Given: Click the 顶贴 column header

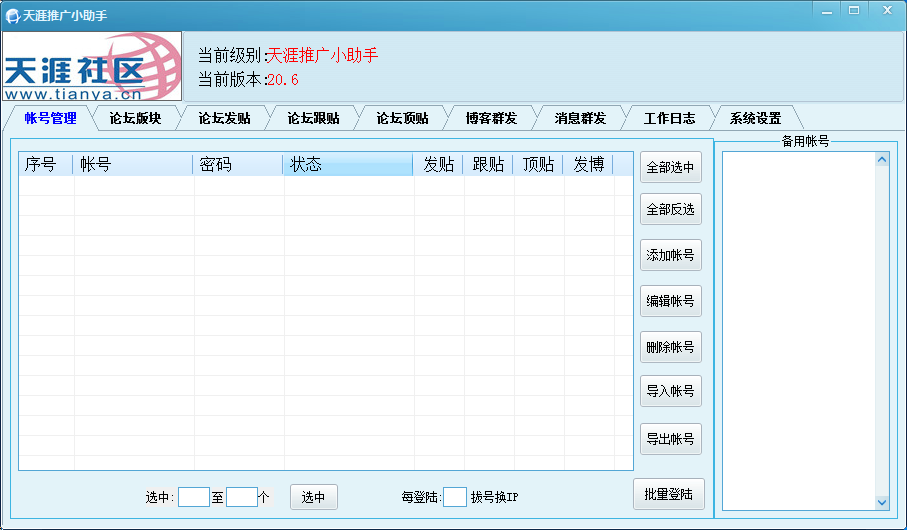Looking at the screenshot, I should coord(538,164).
